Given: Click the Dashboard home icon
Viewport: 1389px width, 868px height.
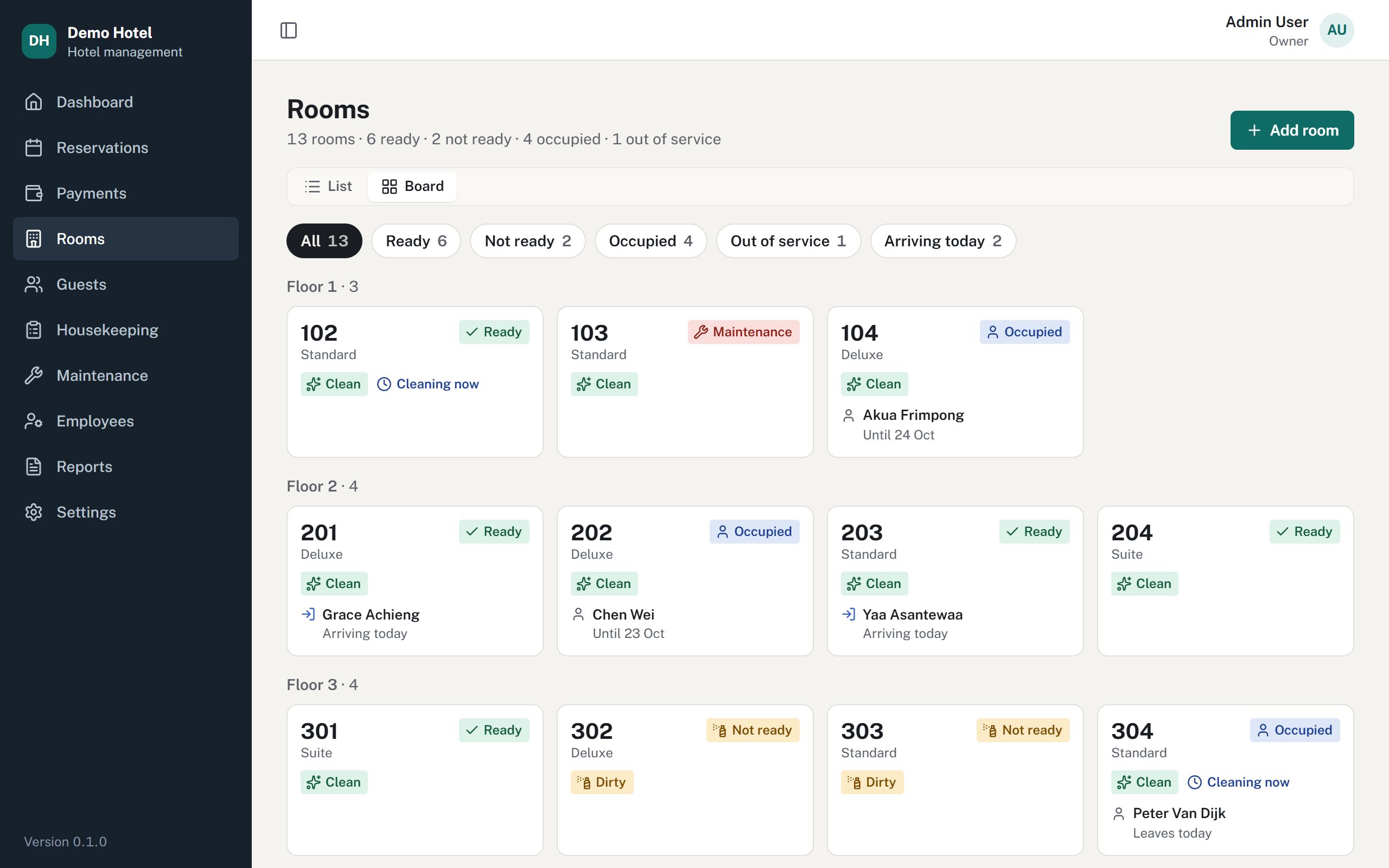Looking at the screenshot, I should point(34,101).
